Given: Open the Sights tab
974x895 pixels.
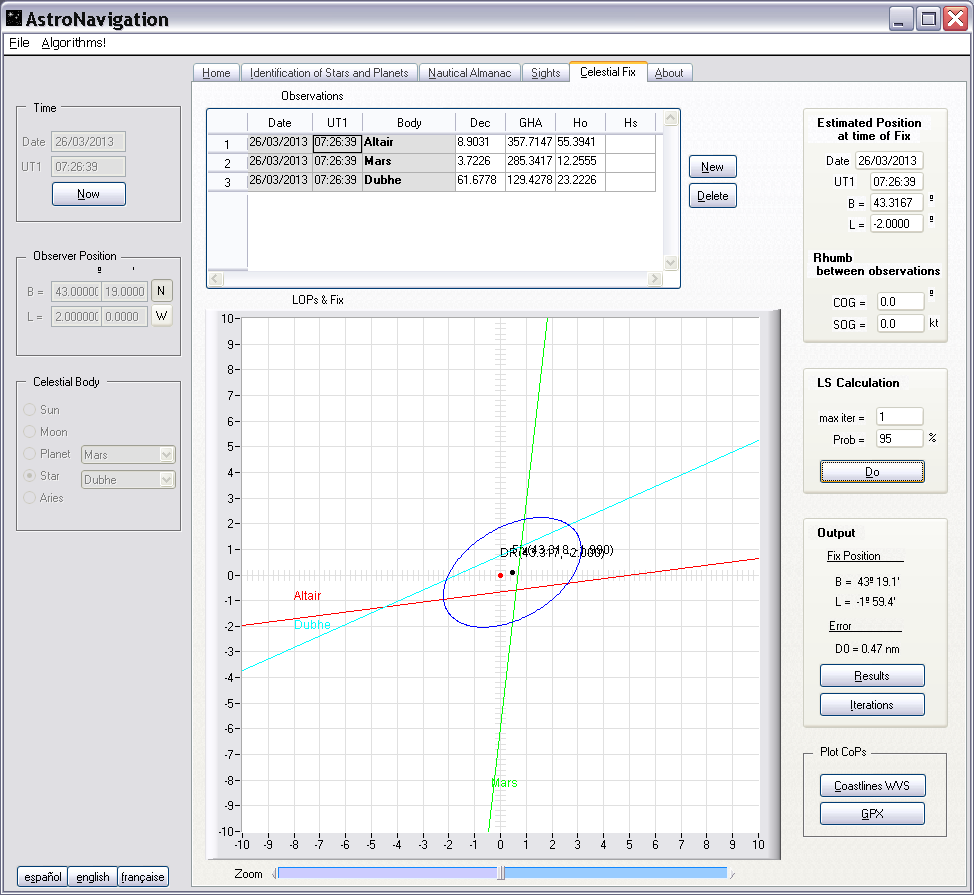Looking at the screenshot, I should tap(546, 73).
